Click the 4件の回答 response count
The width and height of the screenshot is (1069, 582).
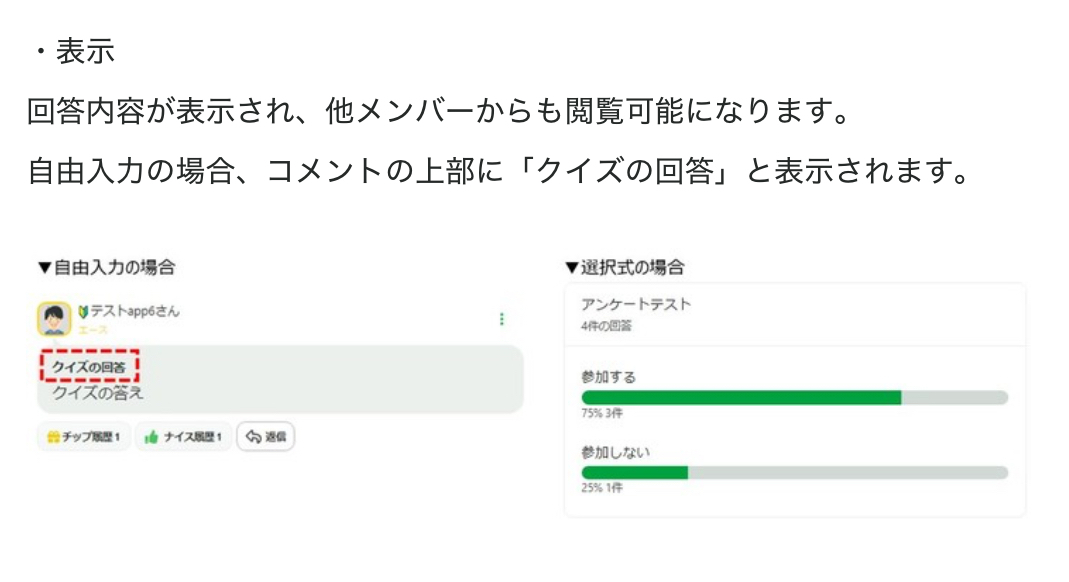(606, 326)
